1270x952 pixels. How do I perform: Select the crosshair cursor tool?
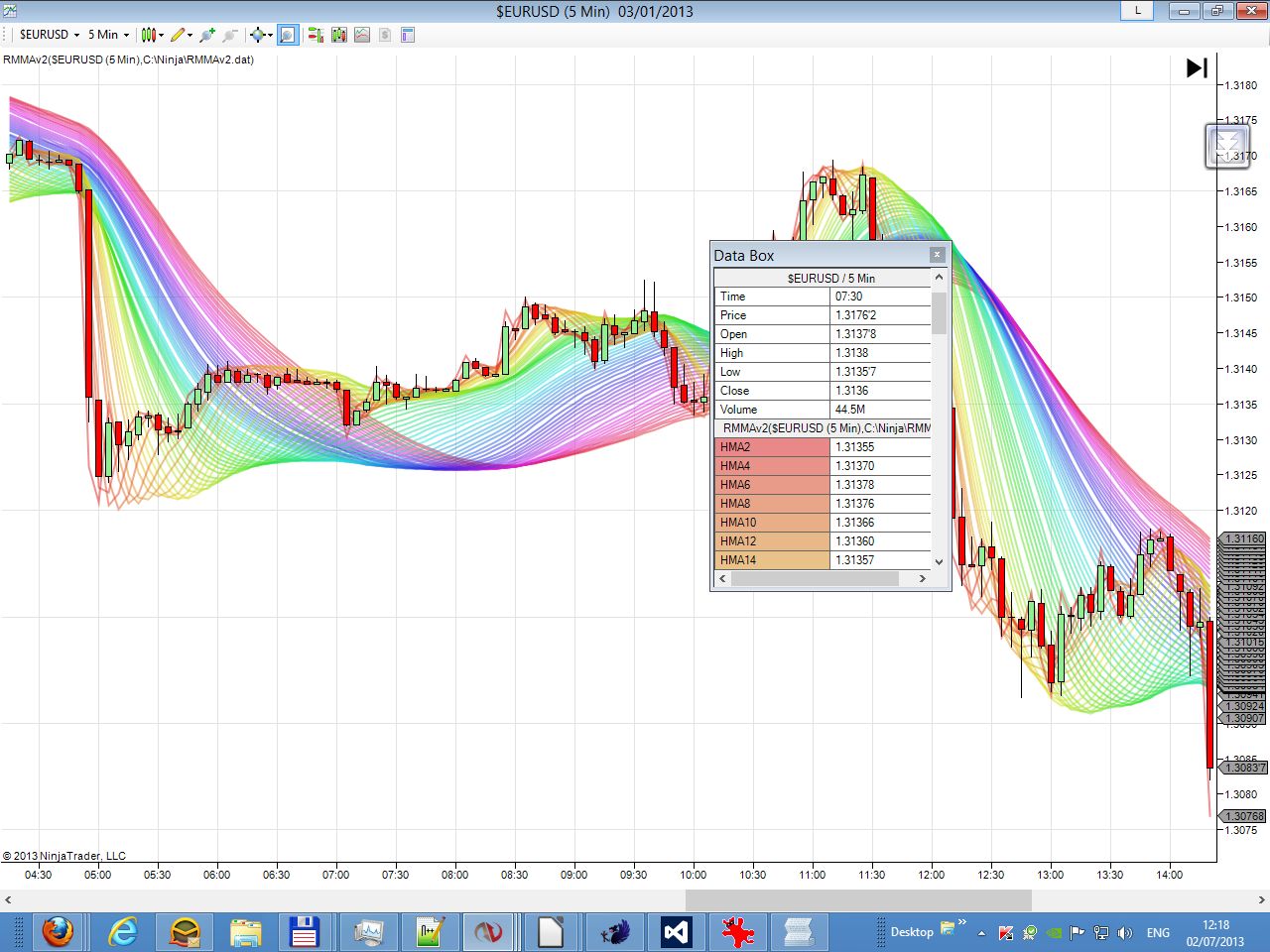click(x=258, y=35)
